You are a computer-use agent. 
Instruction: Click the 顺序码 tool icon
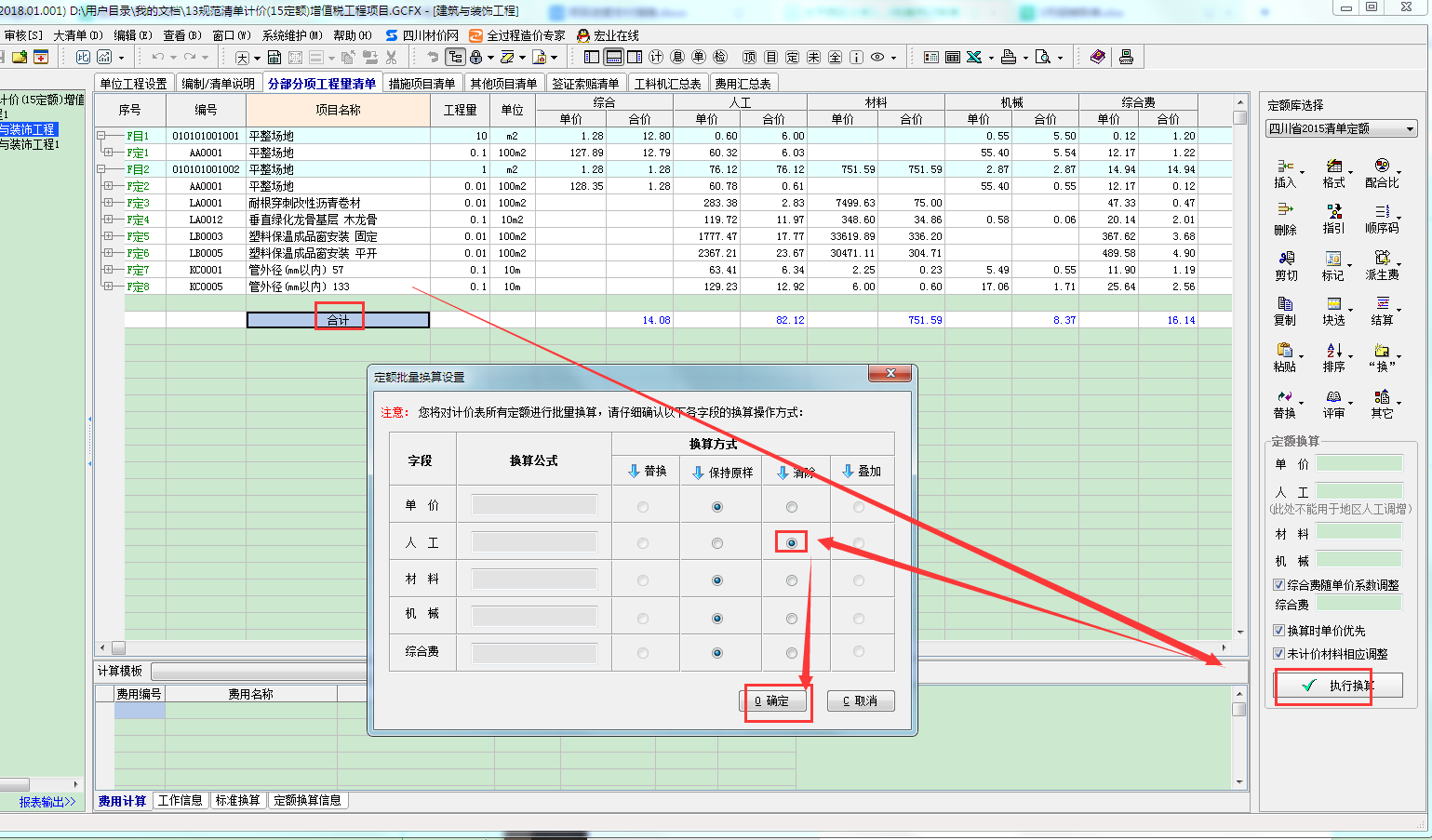tap(1382, 211)
